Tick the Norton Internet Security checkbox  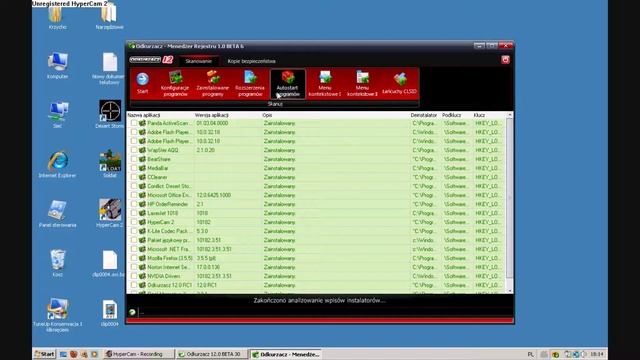pos(134,267)
